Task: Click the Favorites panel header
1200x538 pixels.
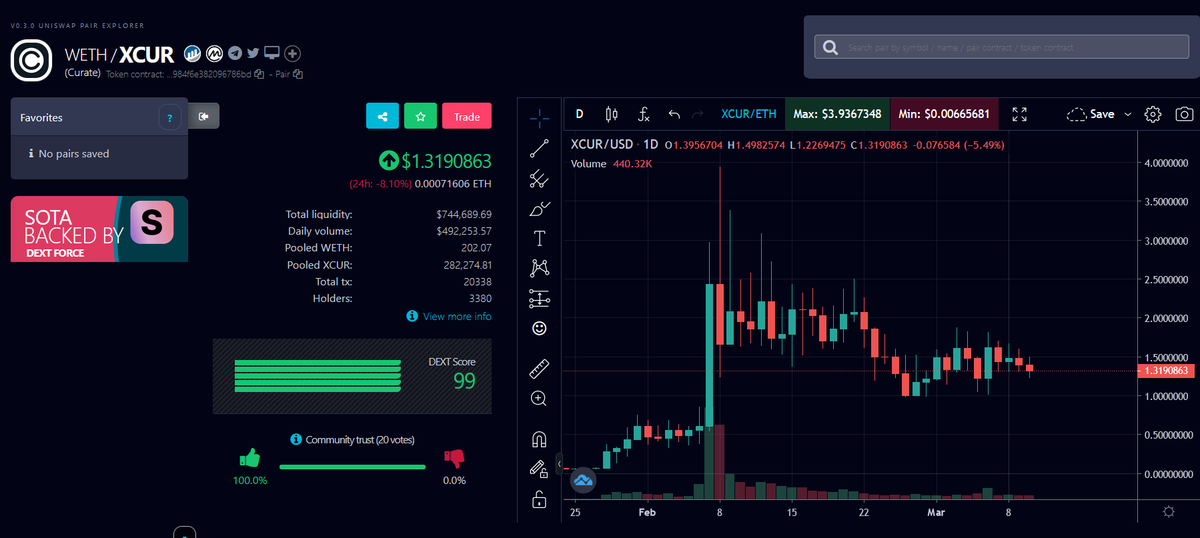Action: tap(99, 118)
